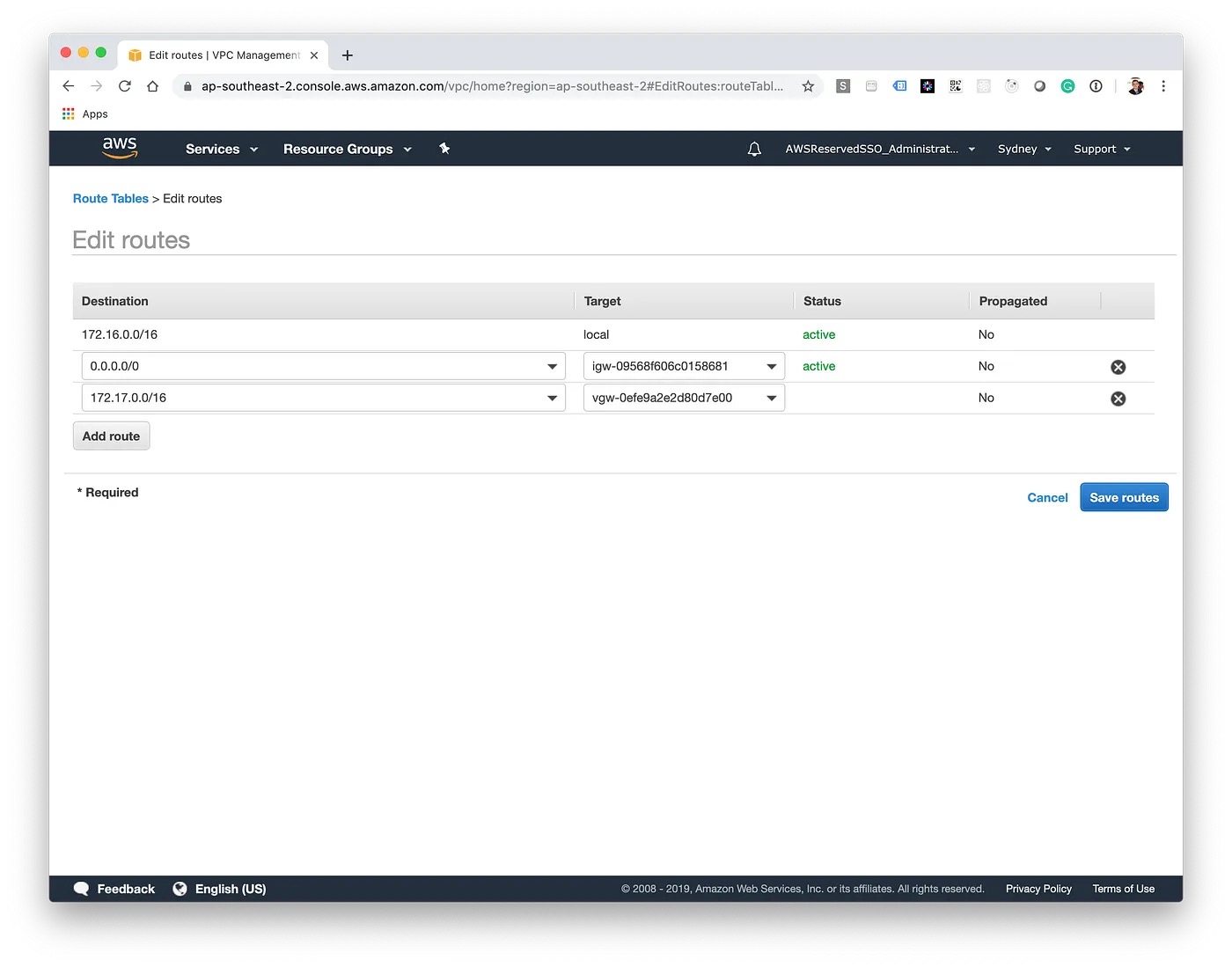Close the Edit routes browser tab
1232x967 pixels.
click(x=314, y=55)
